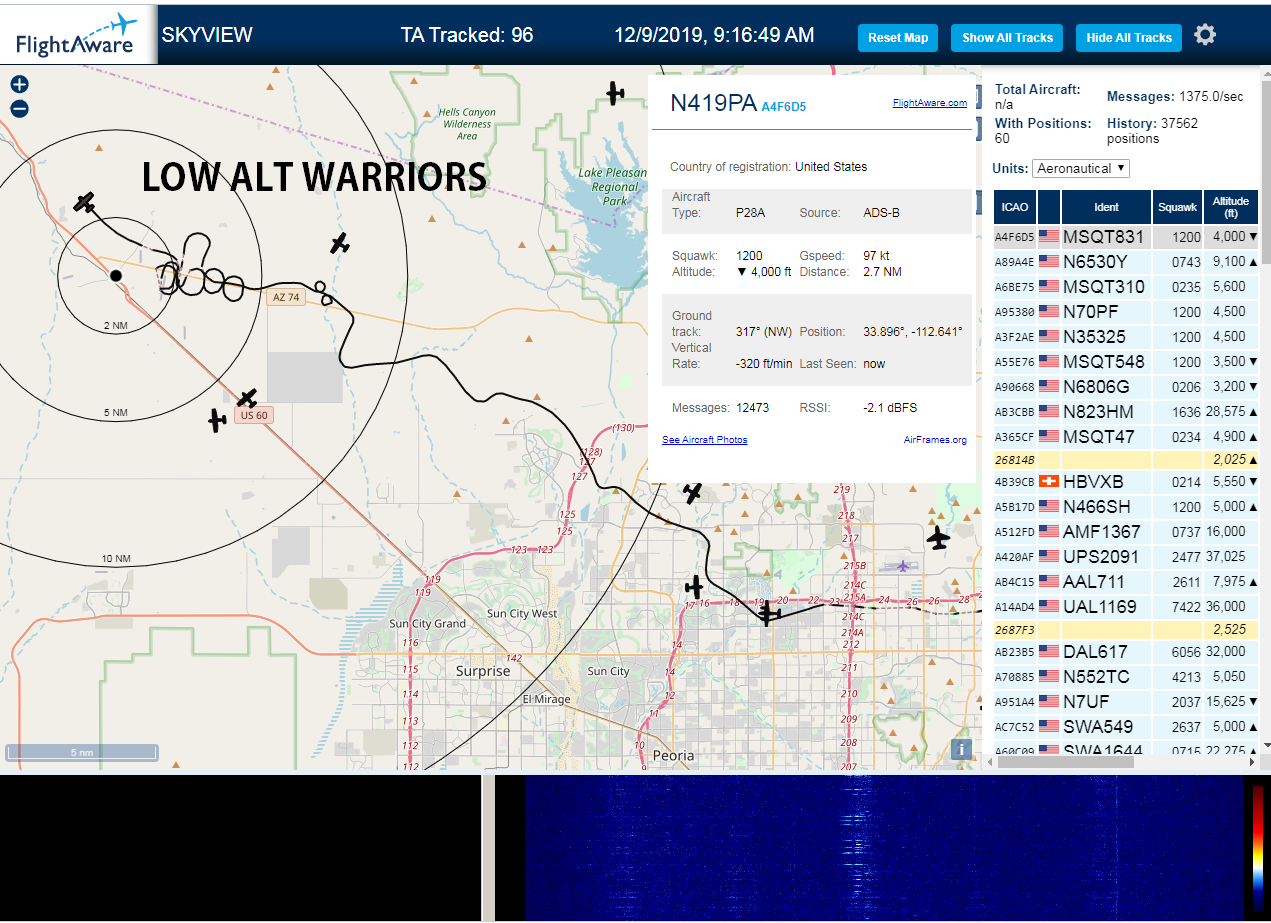Select the N552TC aircraft row

click(x=1126, y=677)
